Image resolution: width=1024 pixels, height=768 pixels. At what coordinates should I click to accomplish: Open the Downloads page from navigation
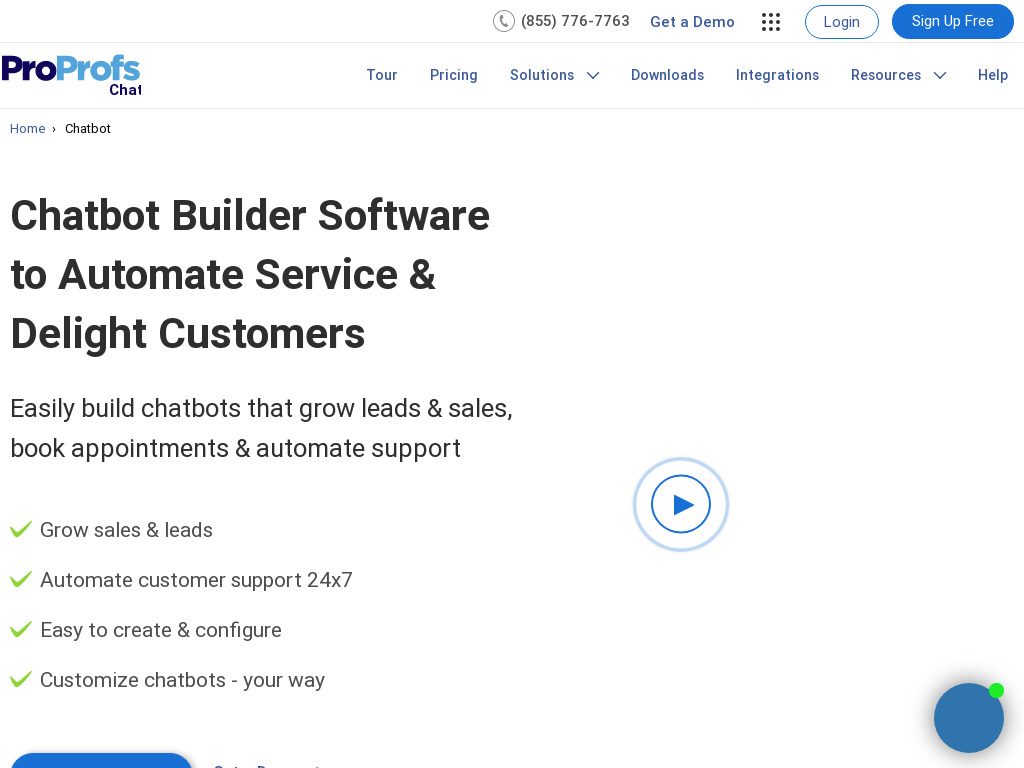(x=667, y=75)
